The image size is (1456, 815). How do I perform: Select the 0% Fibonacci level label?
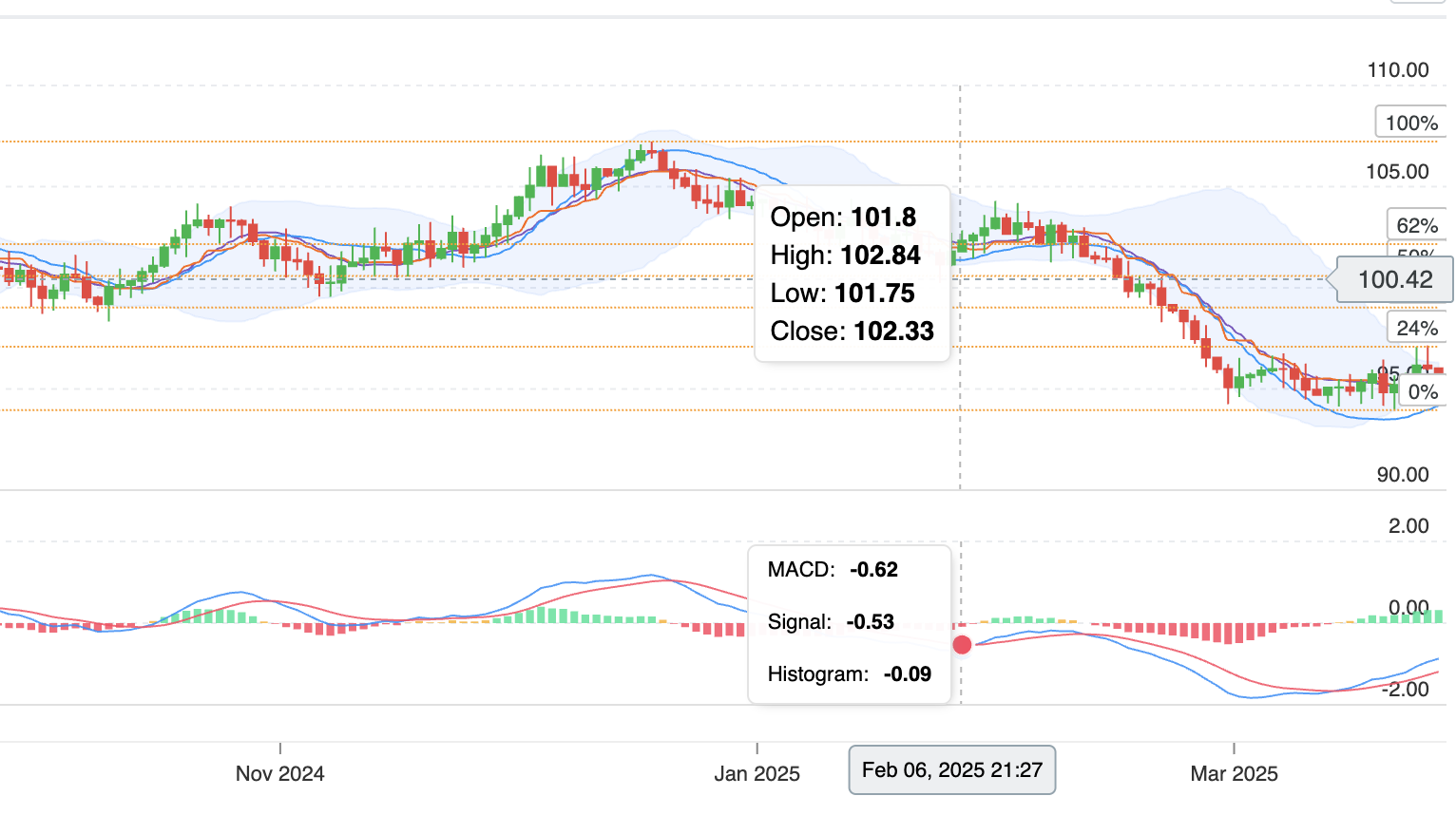click(1422, 391)
